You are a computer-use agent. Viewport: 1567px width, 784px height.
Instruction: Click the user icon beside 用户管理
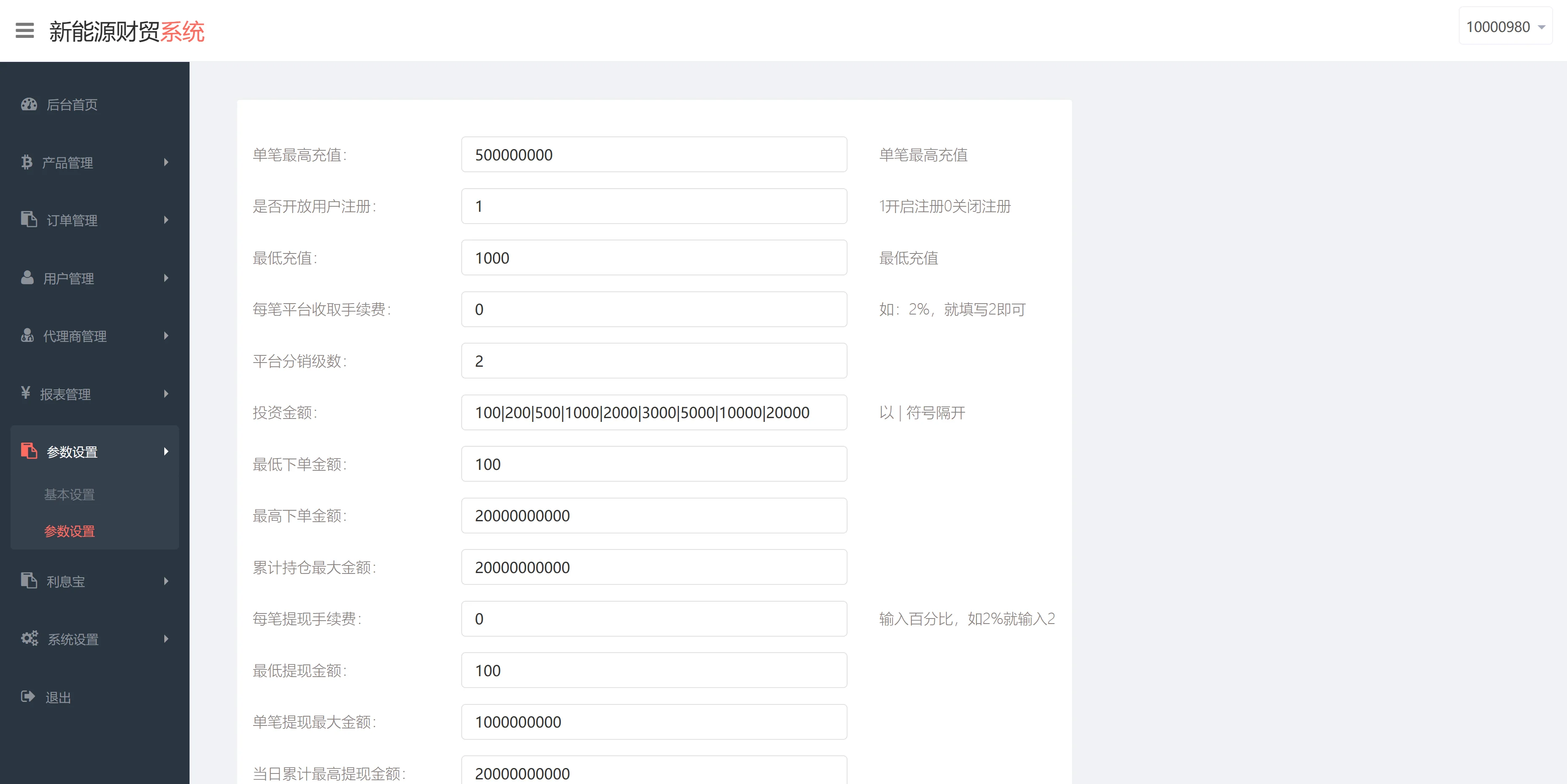coord(27,278)
